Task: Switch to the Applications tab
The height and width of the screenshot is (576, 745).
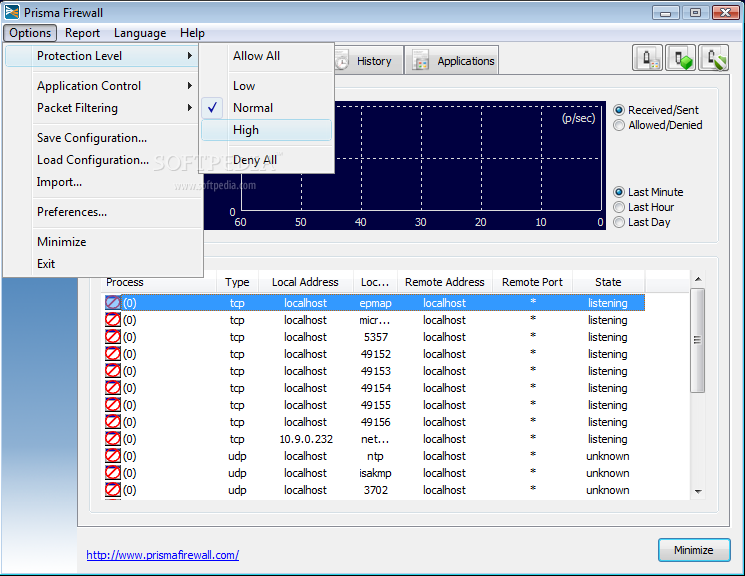Action: click(451, 60)
